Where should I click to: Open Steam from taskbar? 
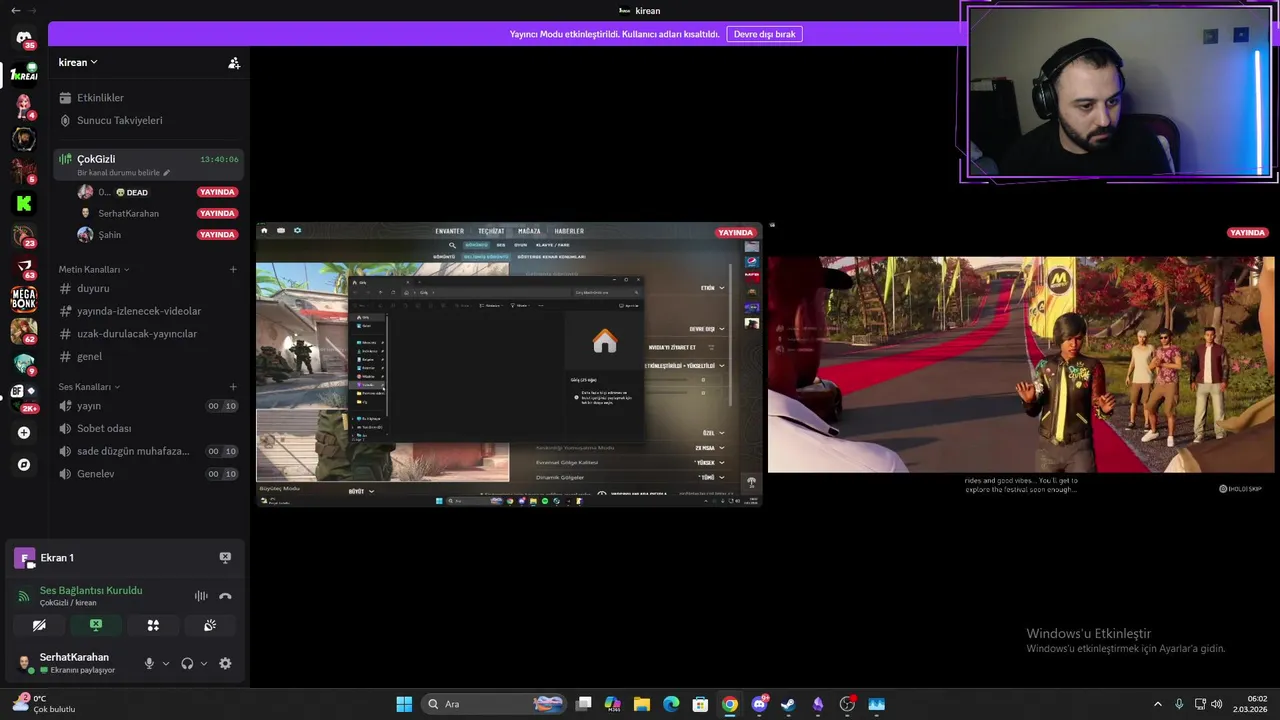[788, 704]
